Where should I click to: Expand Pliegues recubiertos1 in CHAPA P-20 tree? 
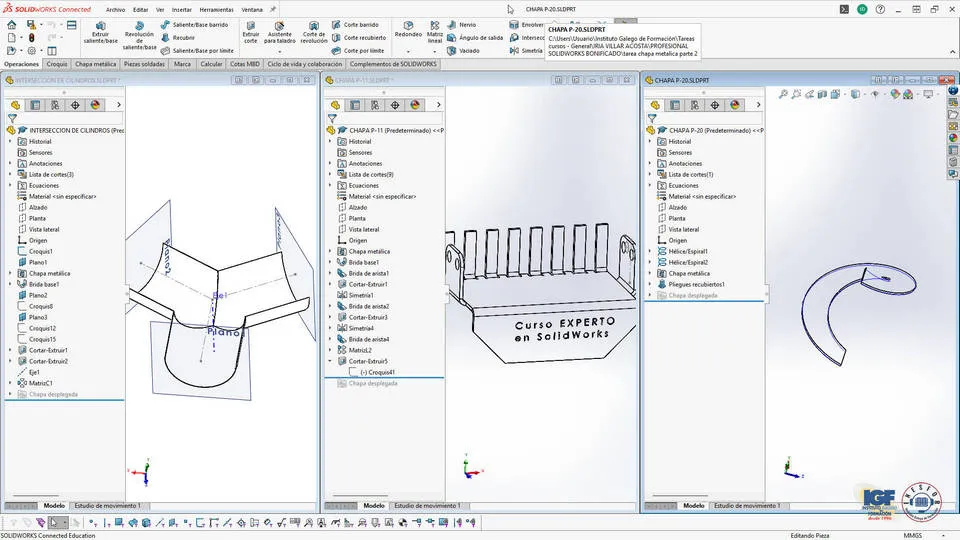point(650,284)
